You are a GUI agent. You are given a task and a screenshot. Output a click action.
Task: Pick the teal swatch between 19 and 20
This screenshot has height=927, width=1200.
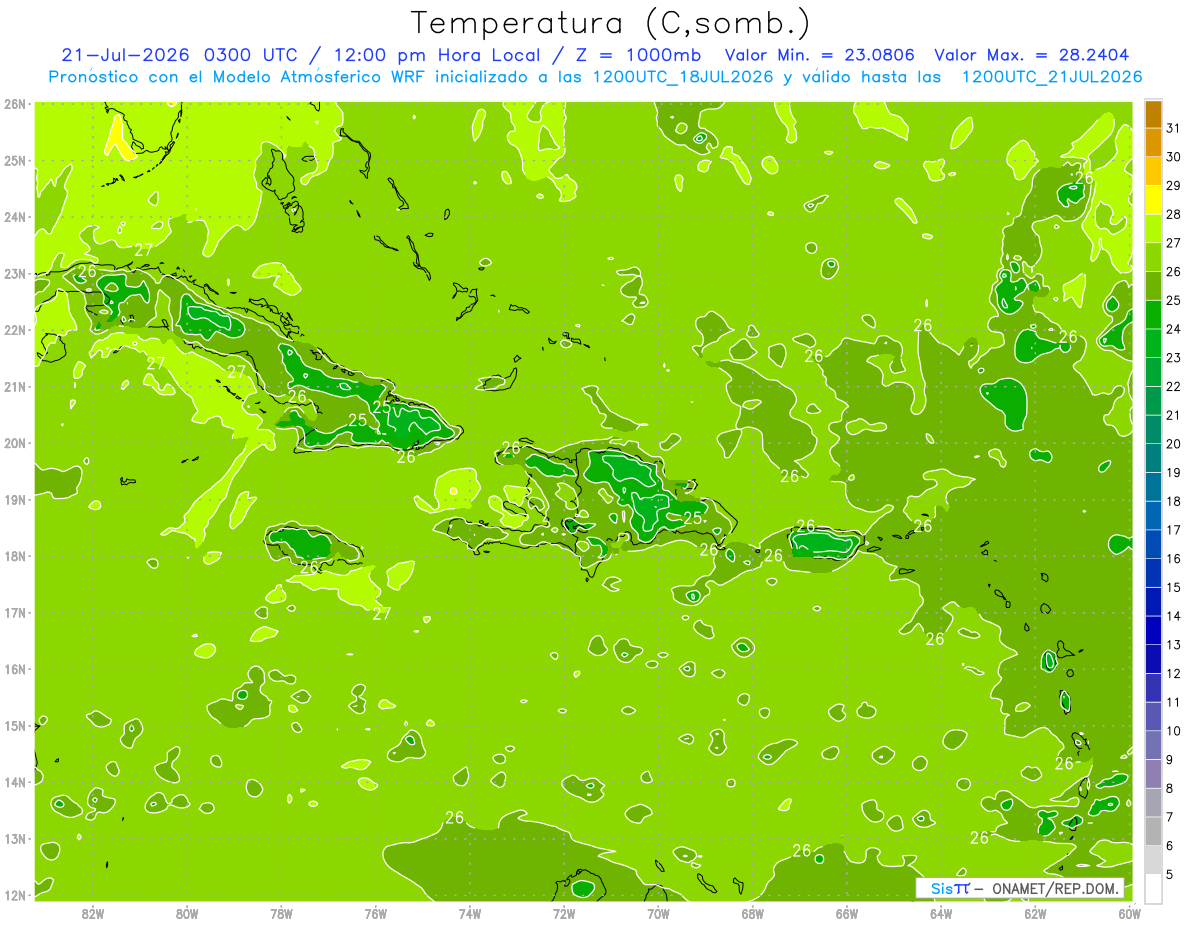pos(1153,458)
